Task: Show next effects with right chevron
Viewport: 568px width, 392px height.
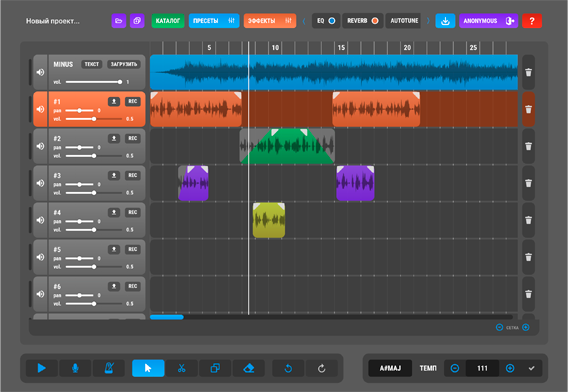Action: click(428, 21)
